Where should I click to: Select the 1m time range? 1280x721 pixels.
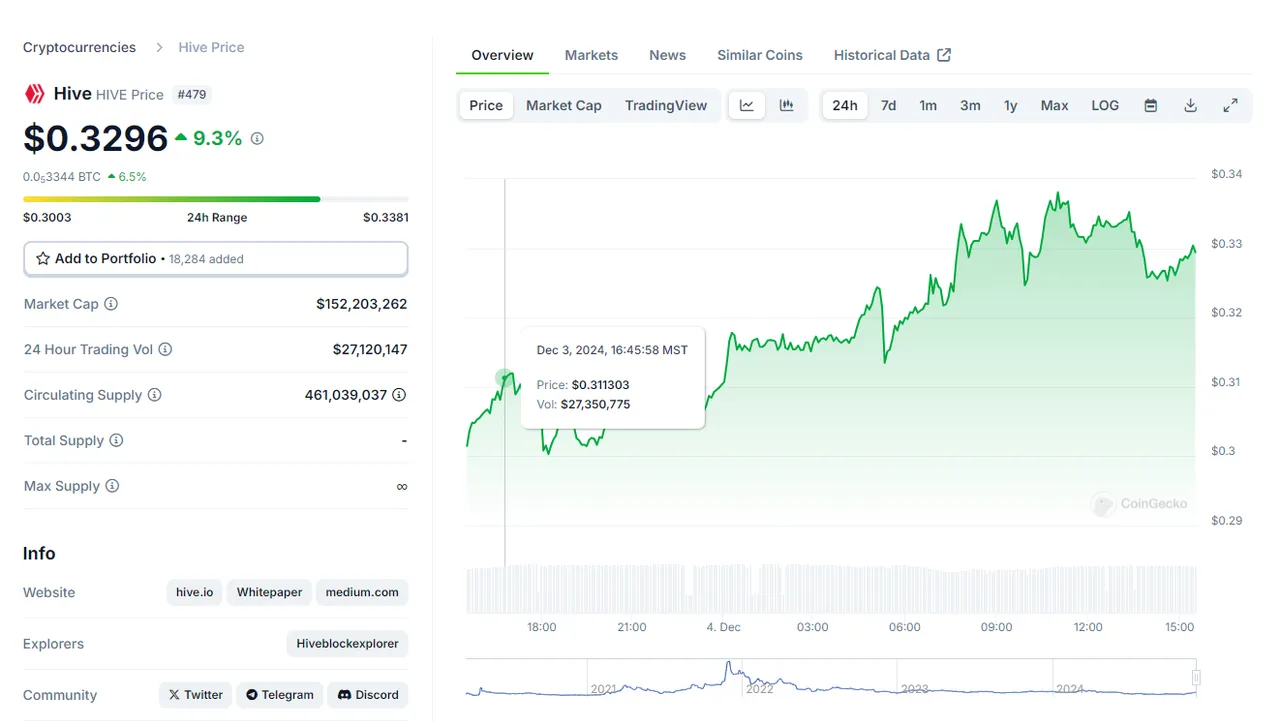[x=928, y=105]
